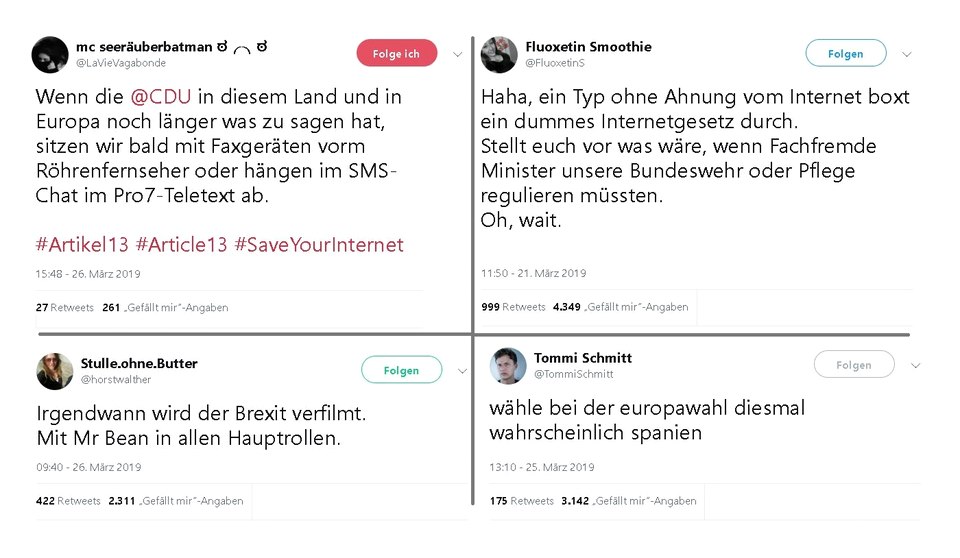Open the #SaveYourInternet hashtag
This screenshot has width=960, height=558.
pyautogui.click(x=319, y=245)
